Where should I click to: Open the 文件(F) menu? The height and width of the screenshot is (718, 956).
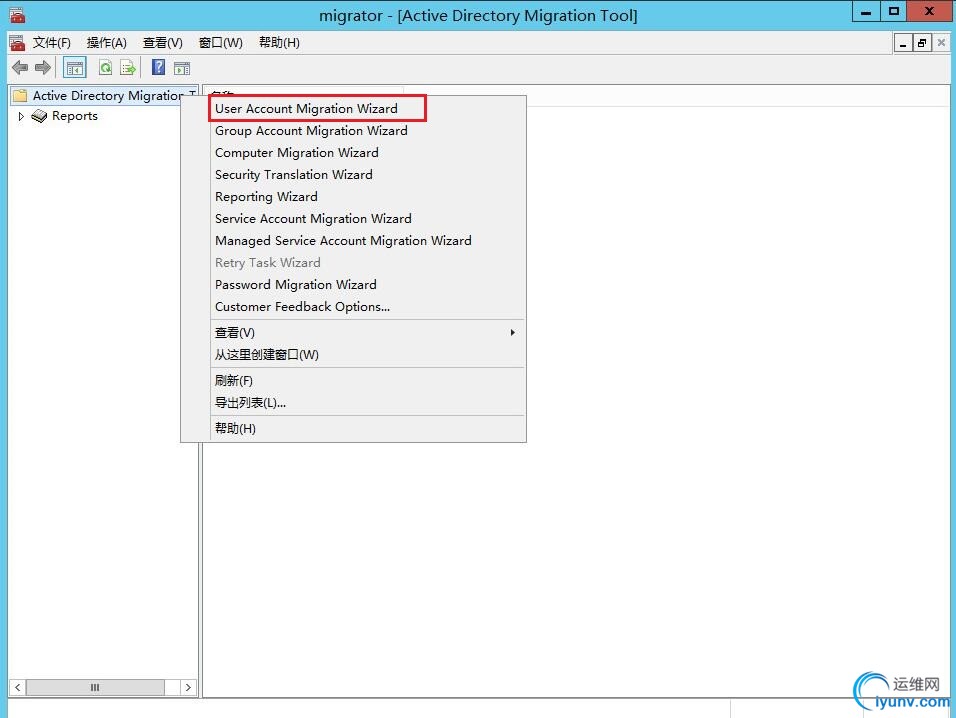tap(52, 43)
